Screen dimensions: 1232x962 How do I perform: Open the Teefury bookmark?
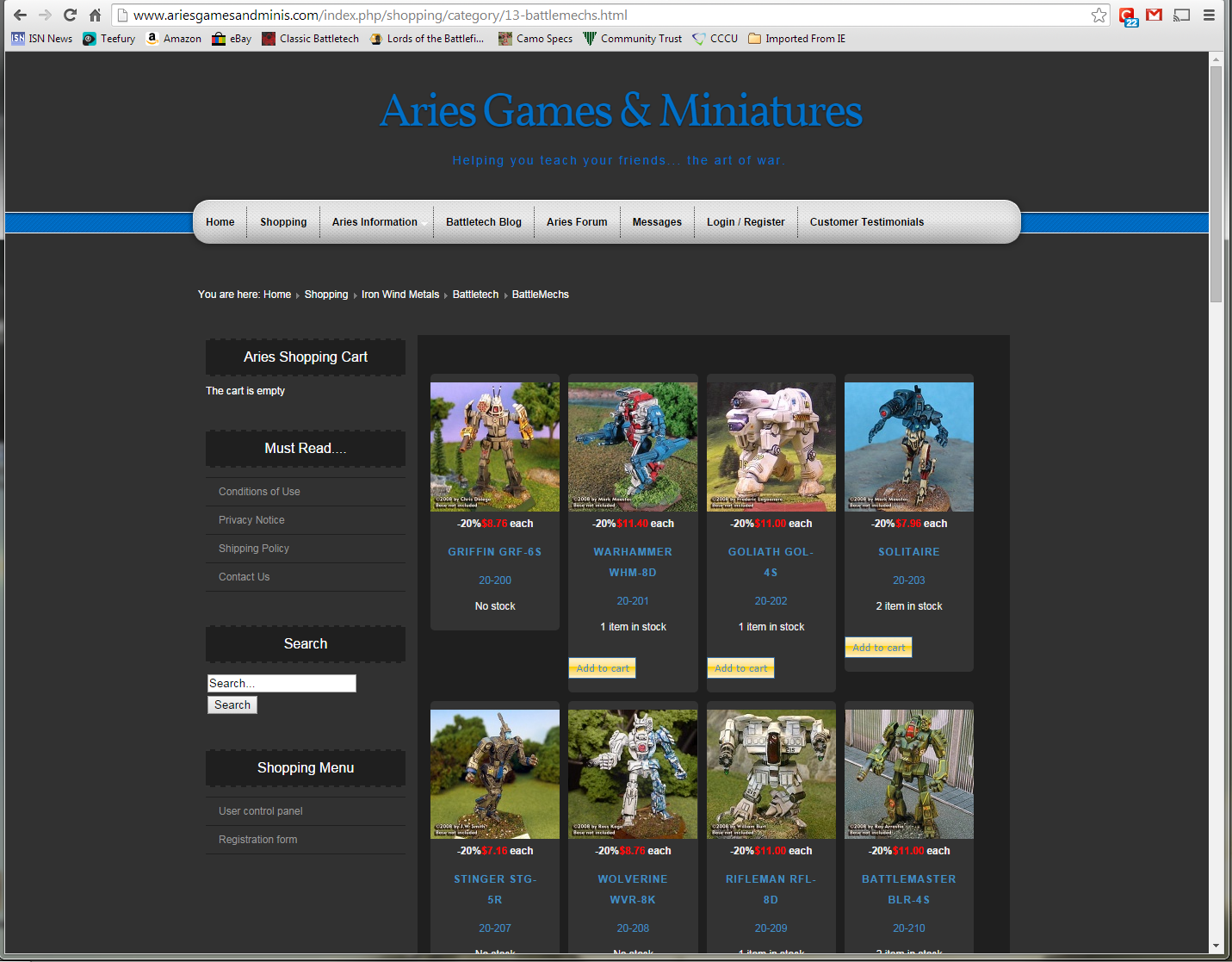[x=109, y=39]
